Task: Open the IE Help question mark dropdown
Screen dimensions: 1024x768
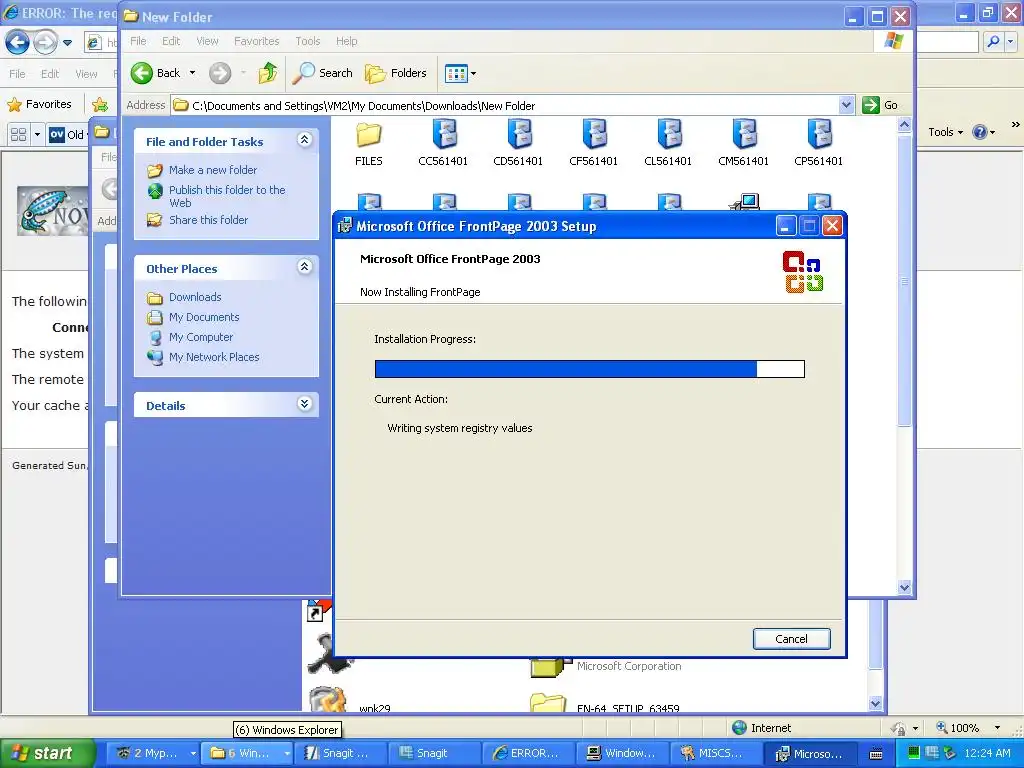Action: pyautogui.click(x=984, y=132)
